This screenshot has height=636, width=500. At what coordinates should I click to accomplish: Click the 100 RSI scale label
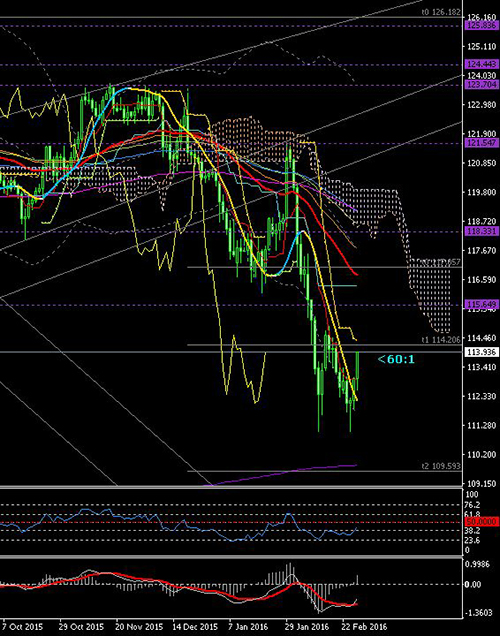click(472, 494)
